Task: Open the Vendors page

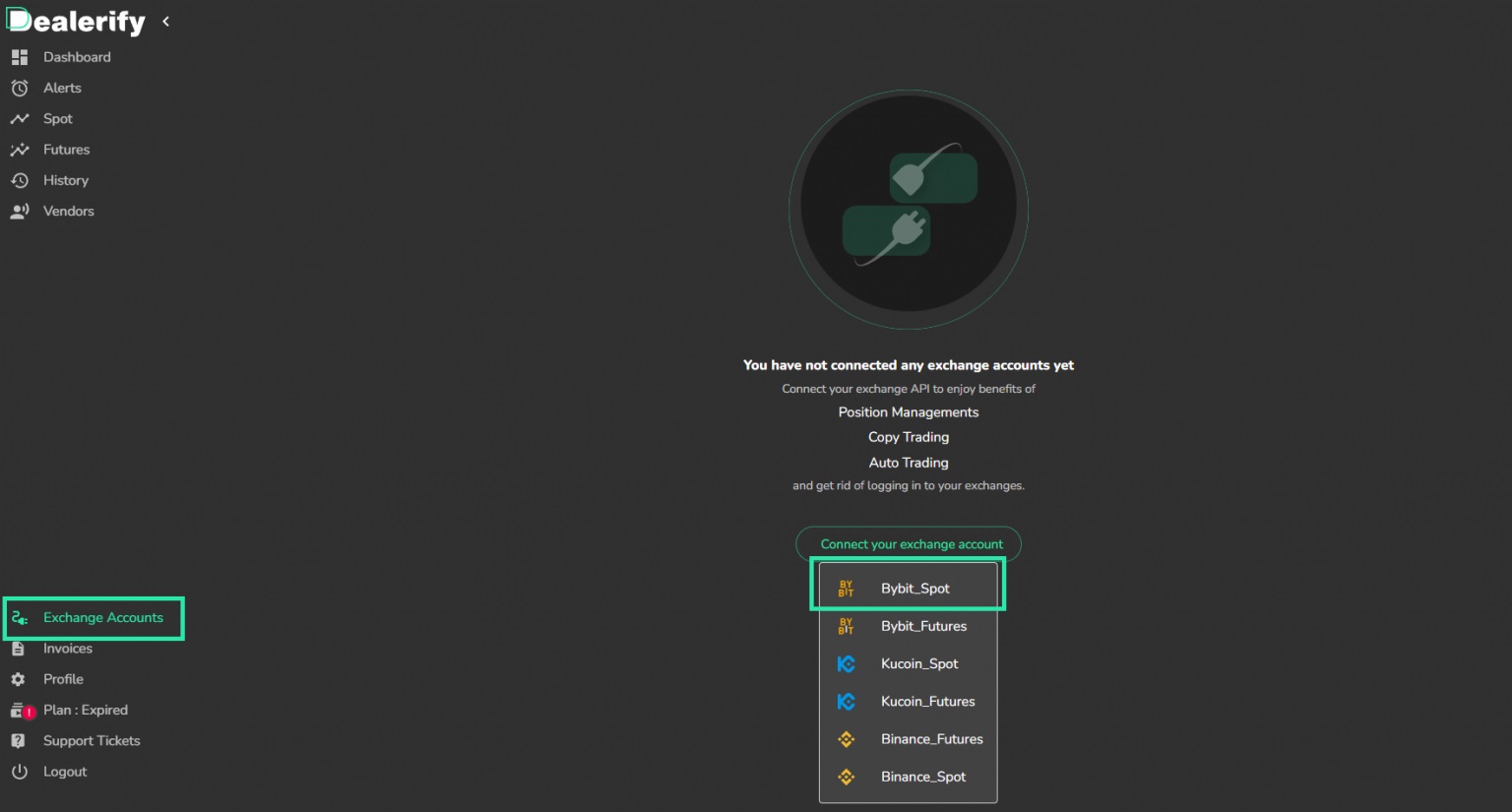Action: click(x=69, y=211)
